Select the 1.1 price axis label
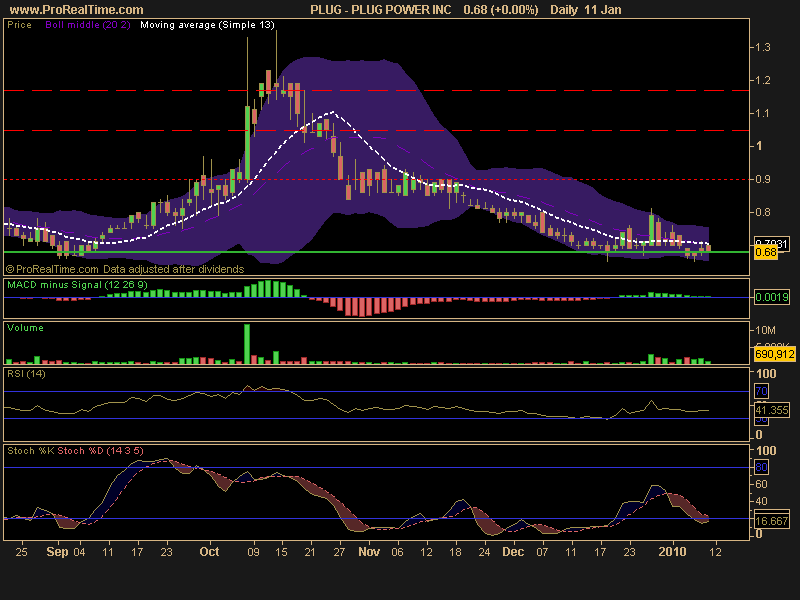Viewport: 800px width, 600px height. [x=763, y=113]
